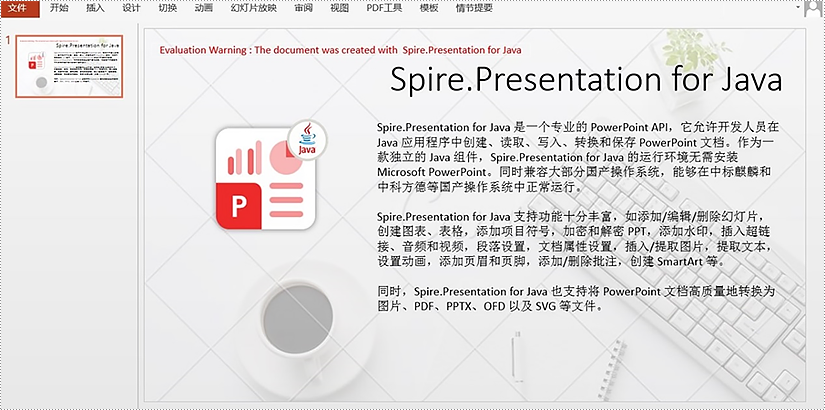The height and width of the screenshot is (410, 825).
Task: Switch to the 开始 ribbon tab
Action: [59, 8]
